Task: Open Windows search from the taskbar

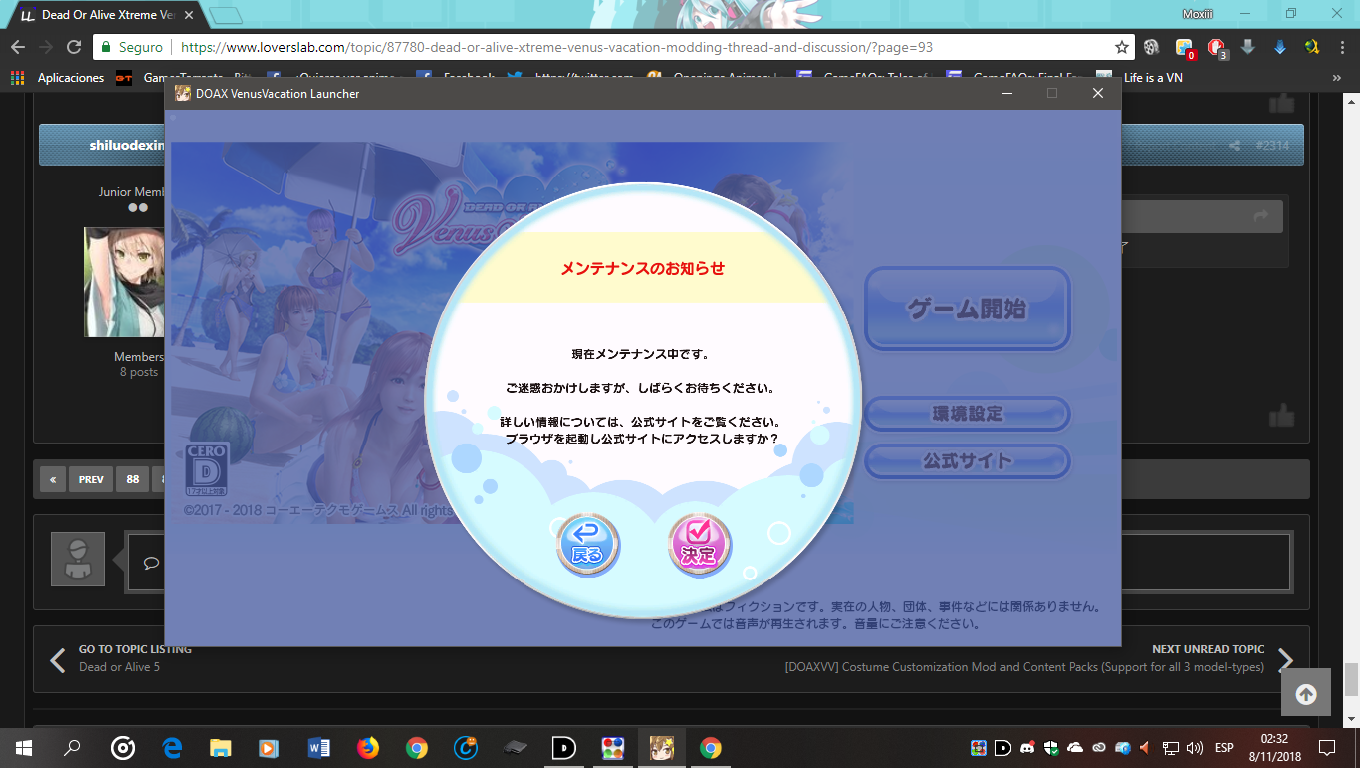Action: [x=72, y=747]
